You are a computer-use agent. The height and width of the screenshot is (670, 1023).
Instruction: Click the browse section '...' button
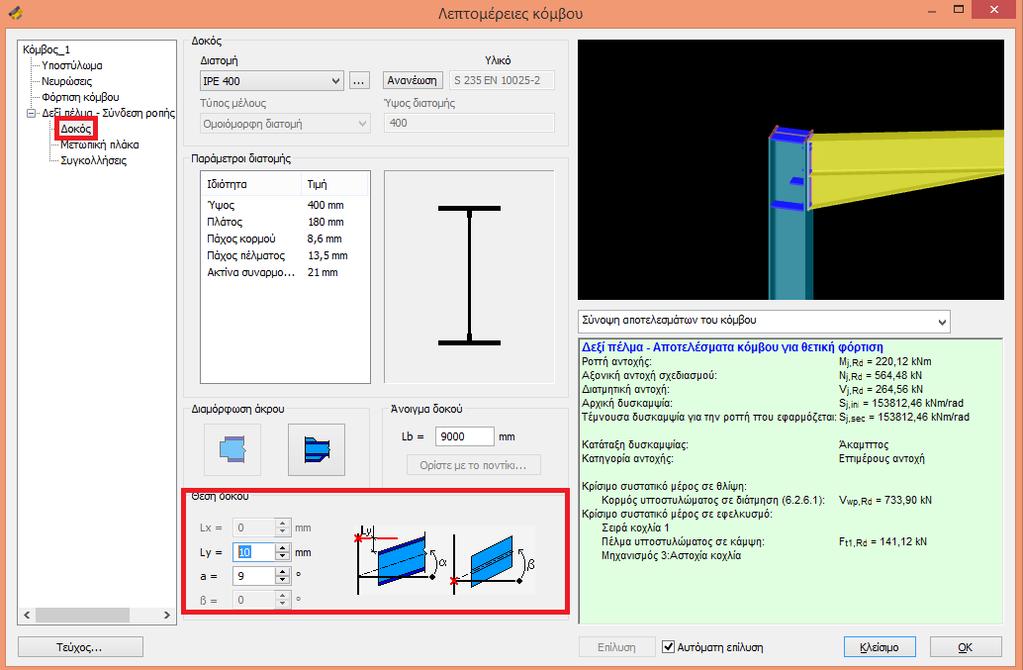pyautogui.click(x=359, y=81)
